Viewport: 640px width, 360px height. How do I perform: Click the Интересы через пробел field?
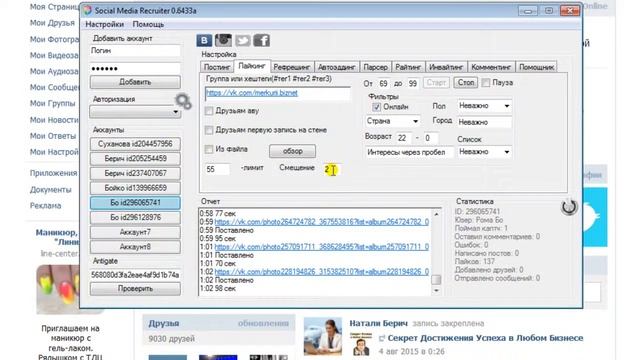[409, 152]
